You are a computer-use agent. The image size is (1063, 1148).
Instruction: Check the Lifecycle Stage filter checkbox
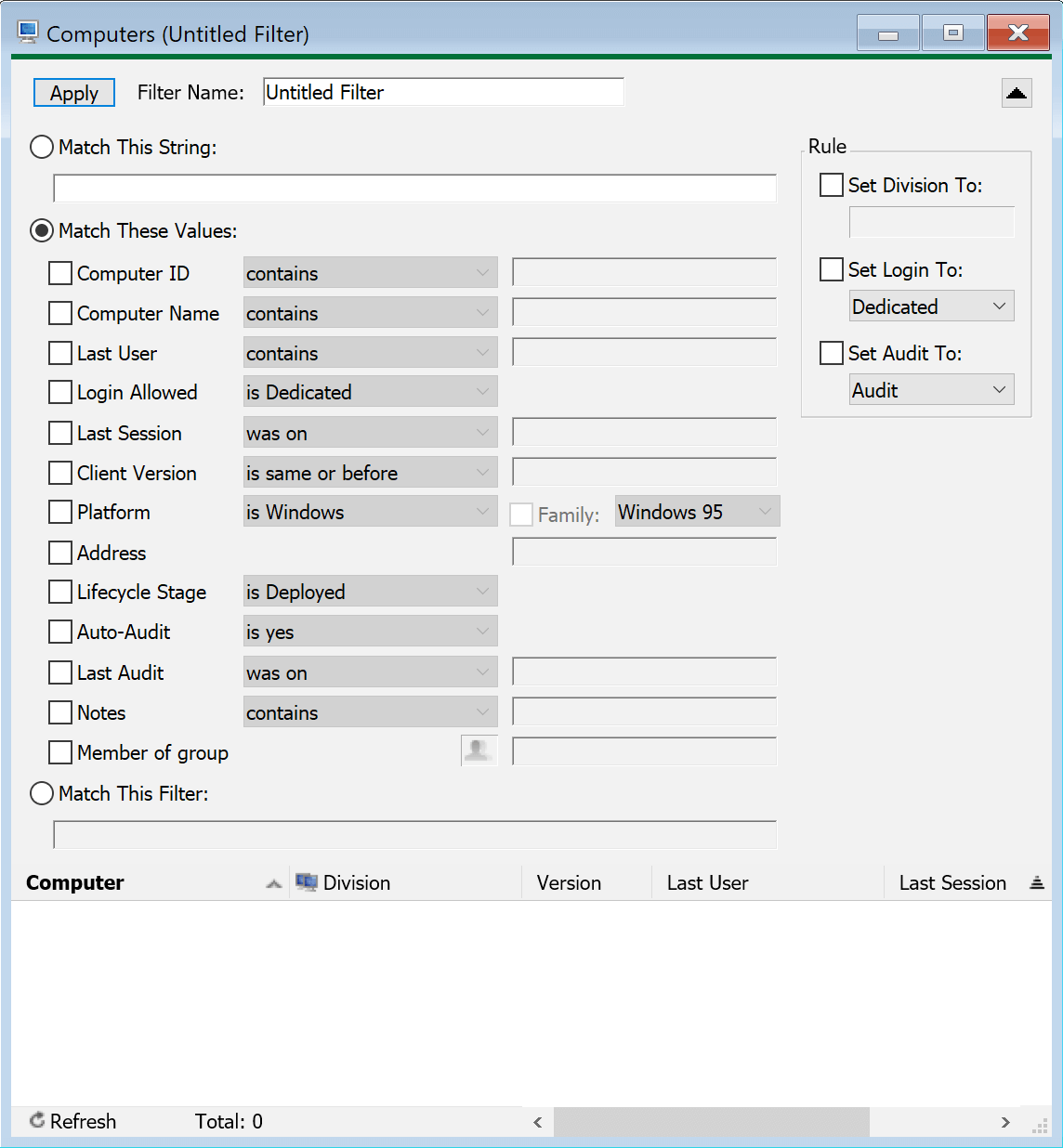(x=60, y=592)
